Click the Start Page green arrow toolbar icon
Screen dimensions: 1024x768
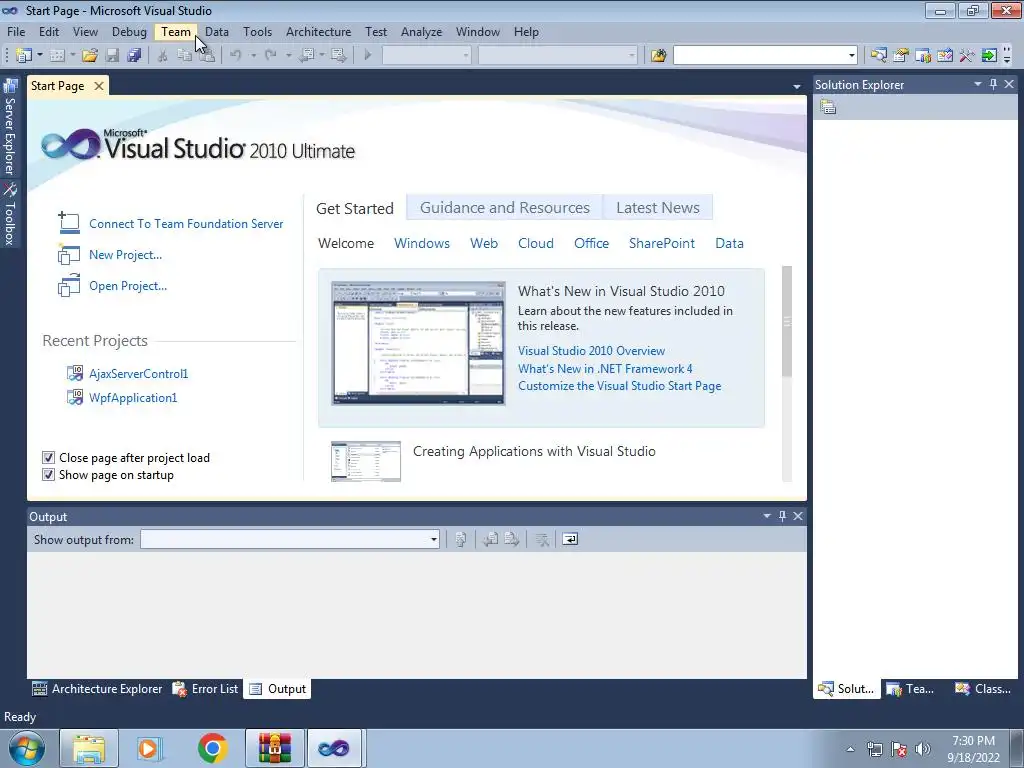point(989,56)
